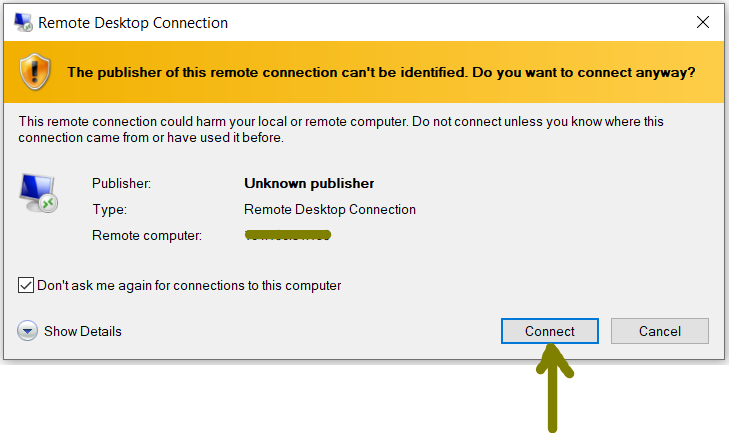This screenshot has height=433, width=729.
Task: Expand the Show Details chevron
Action: tap(27, 331)
